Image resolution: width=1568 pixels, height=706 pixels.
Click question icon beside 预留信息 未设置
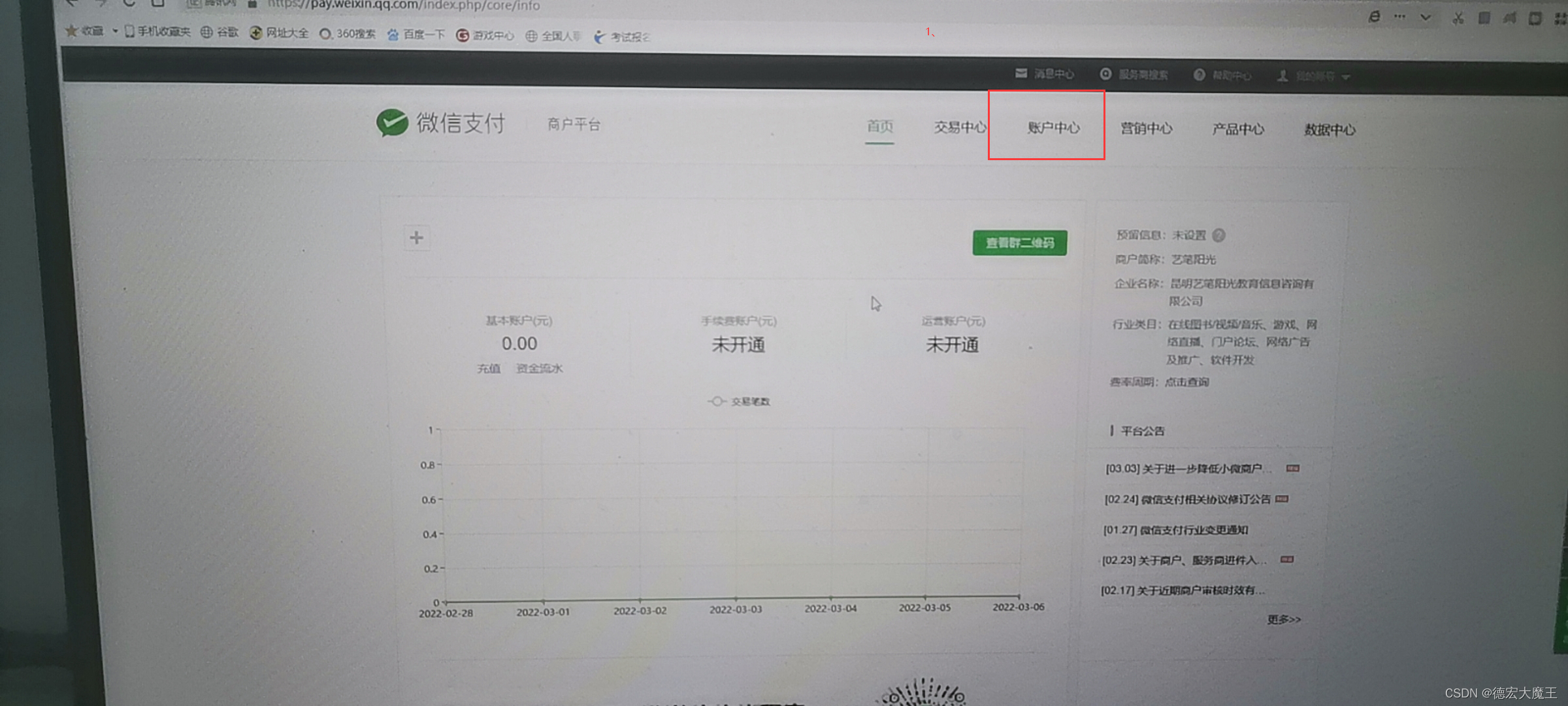click(x=1218, y=235)
